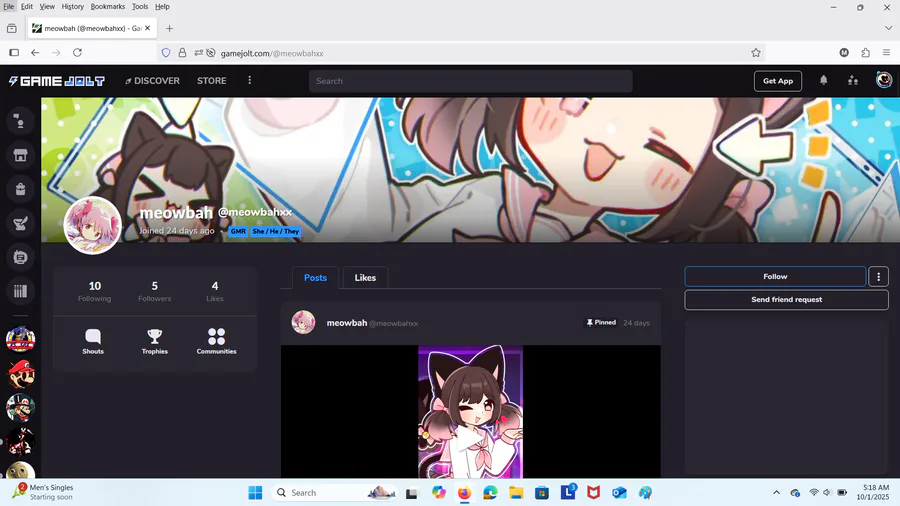Image resolution: width=900 pixels, height=506 pixels.
Task: Follow meowbah
Action: 775,277
